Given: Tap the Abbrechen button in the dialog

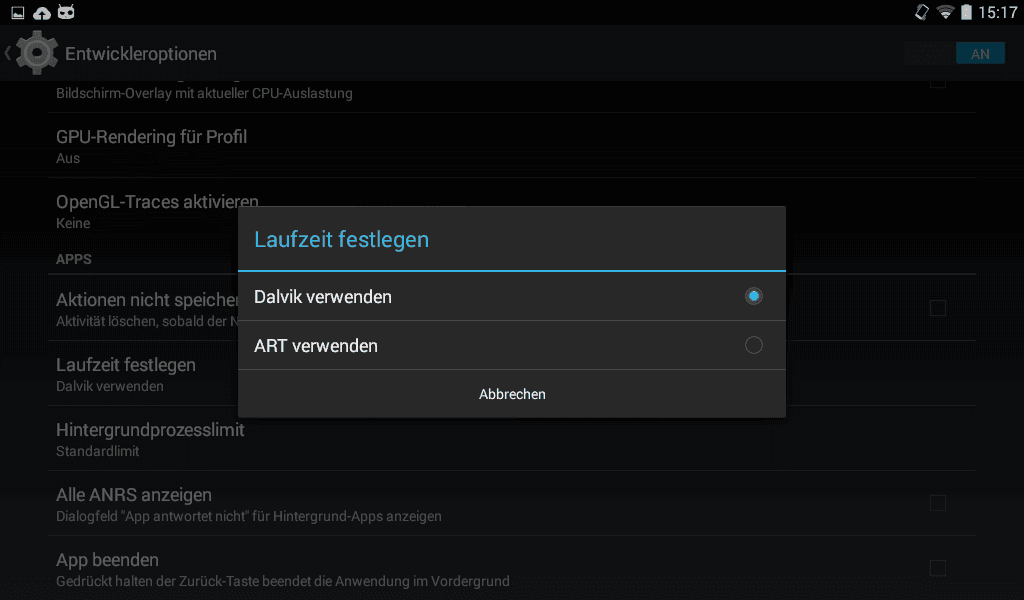Looking at the screenshot, I should click(512, 394).
